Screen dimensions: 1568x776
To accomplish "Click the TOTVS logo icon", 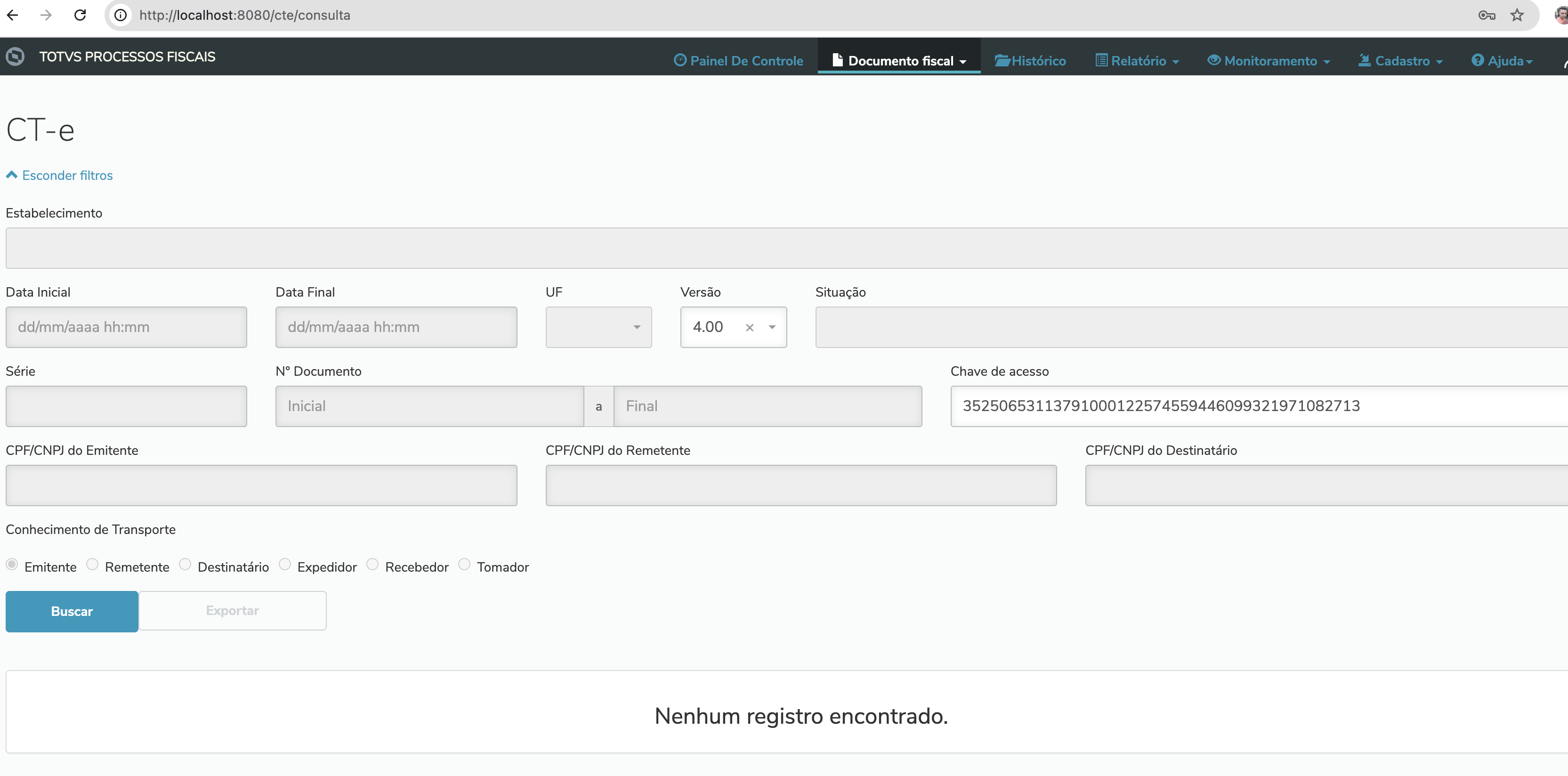I will point(15,57).
